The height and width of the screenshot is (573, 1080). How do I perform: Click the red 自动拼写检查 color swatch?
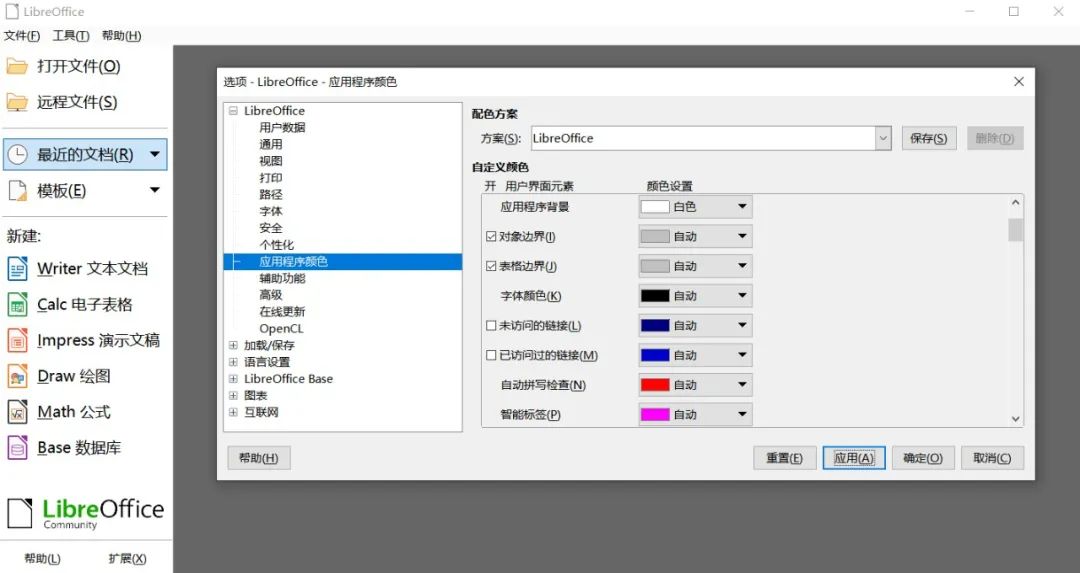point(655,384)
